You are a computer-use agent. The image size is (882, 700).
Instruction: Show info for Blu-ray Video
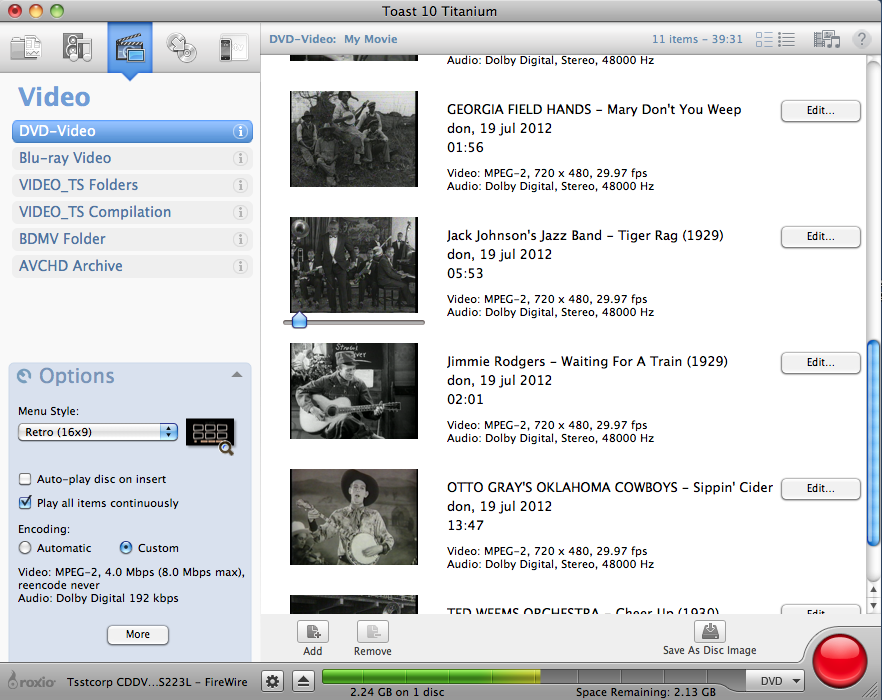240,158
